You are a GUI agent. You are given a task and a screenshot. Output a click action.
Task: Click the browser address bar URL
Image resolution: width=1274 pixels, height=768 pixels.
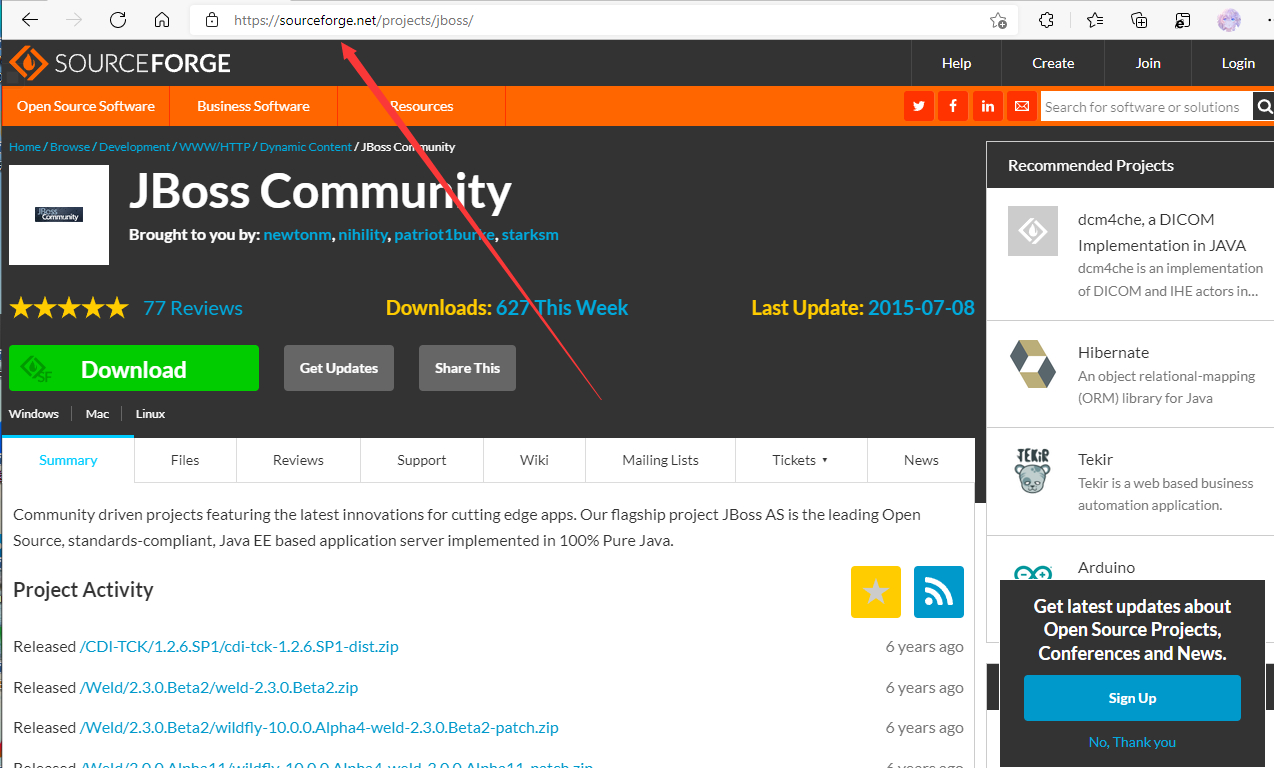(353, 20)
